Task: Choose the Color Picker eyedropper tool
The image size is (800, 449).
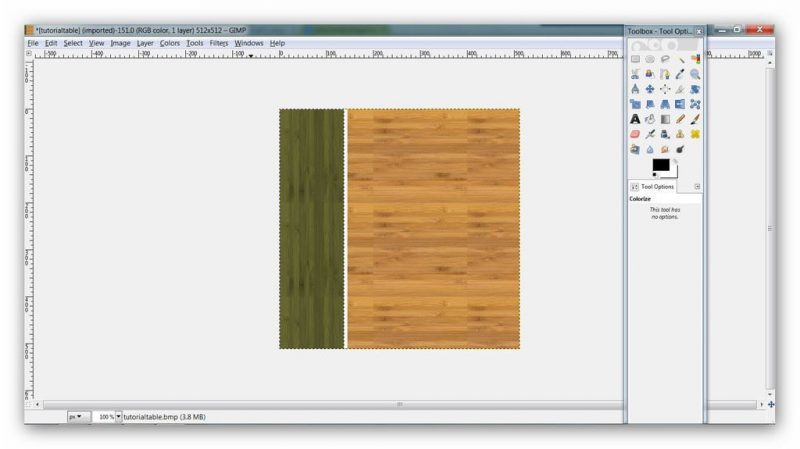Action: pos(680,74)
